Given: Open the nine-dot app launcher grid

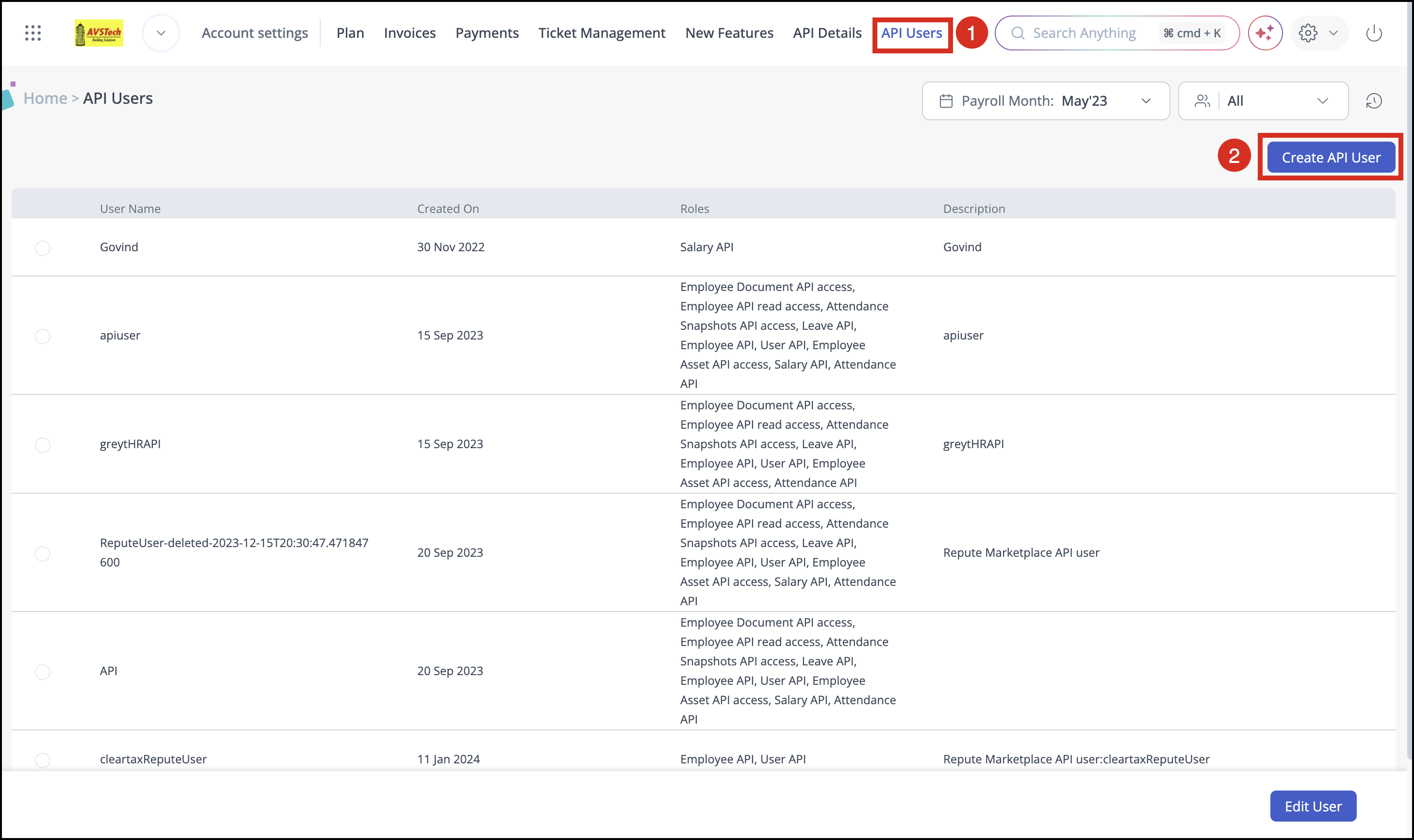Looking at the screenshot, I should click(x=33, y=33).
